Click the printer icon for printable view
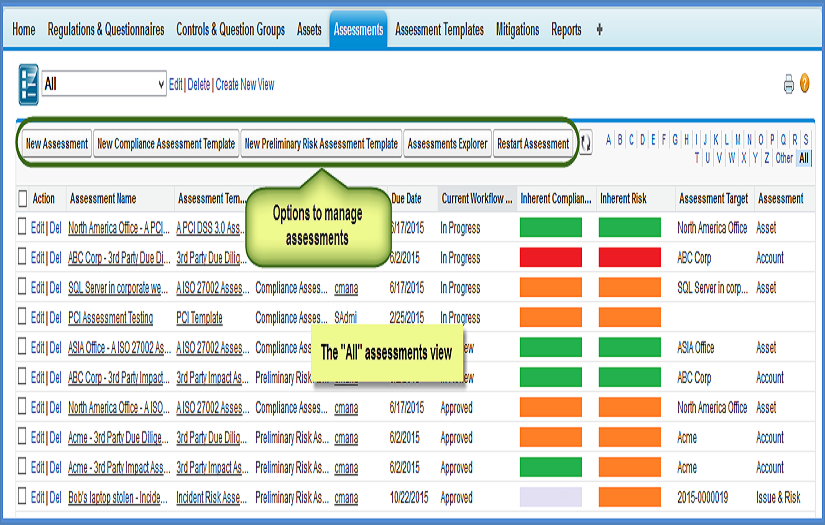 [788, 84]
